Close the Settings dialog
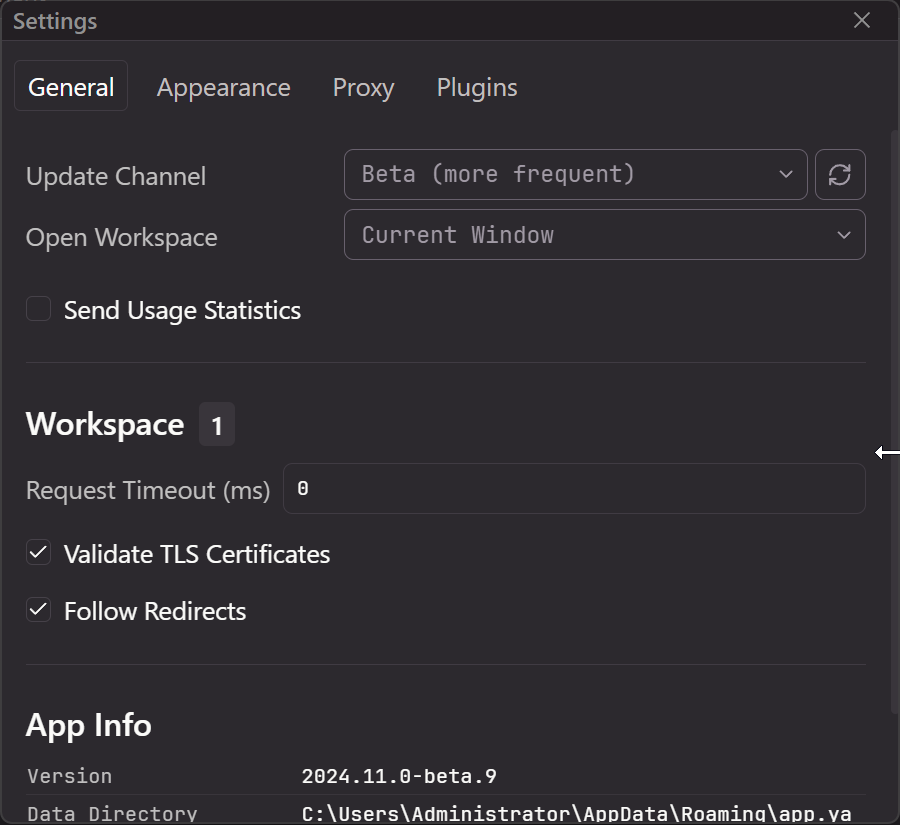This screenshot has width=900, height=825. 862,21
